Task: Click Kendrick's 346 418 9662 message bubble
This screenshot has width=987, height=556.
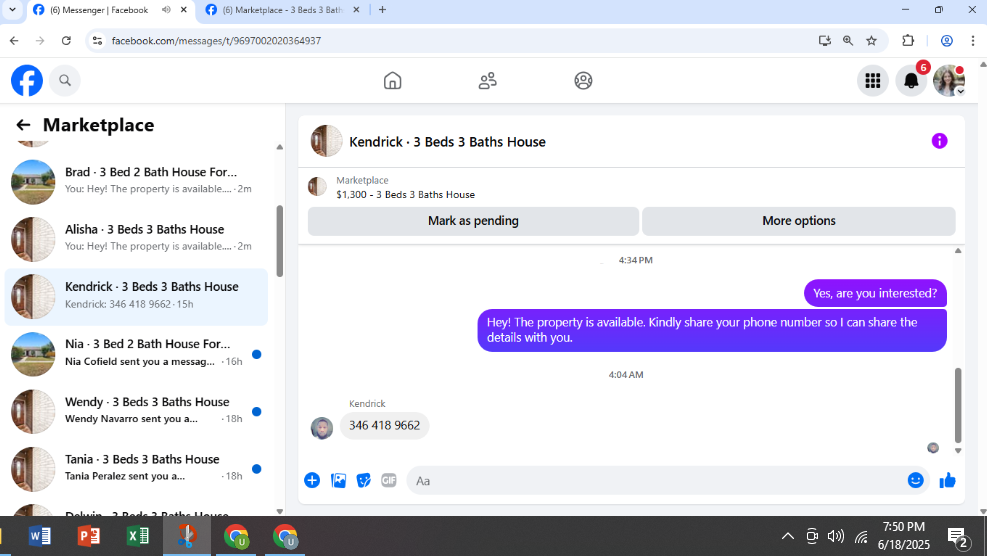Action: 384,426
